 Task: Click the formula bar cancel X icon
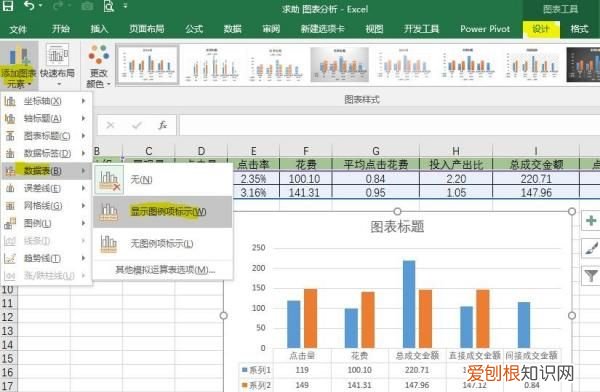coord(110,125)
